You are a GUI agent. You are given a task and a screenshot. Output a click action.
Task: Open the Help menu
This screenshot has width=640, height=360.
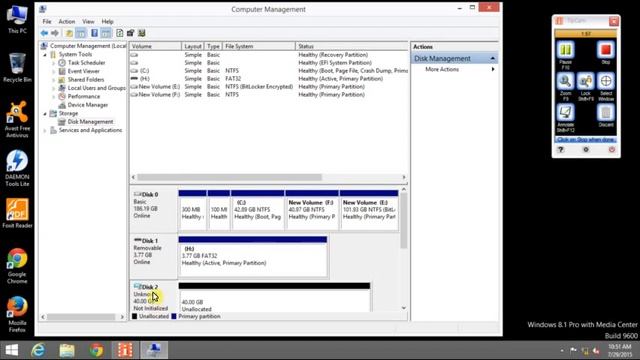pyautogui.click(x=107, y=21)
